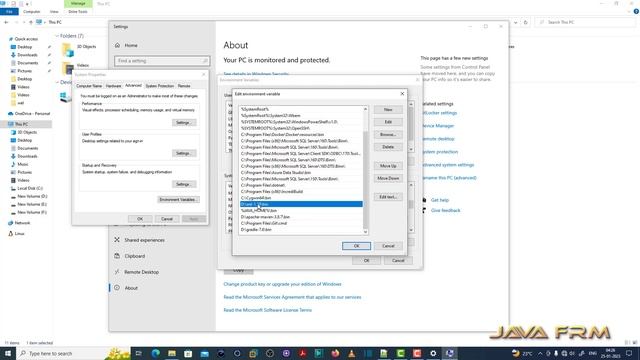This screenshot has width=640, height=360.
Task: Select the D:\gradle-7.6\bin path entry
Action: point(301,230)
